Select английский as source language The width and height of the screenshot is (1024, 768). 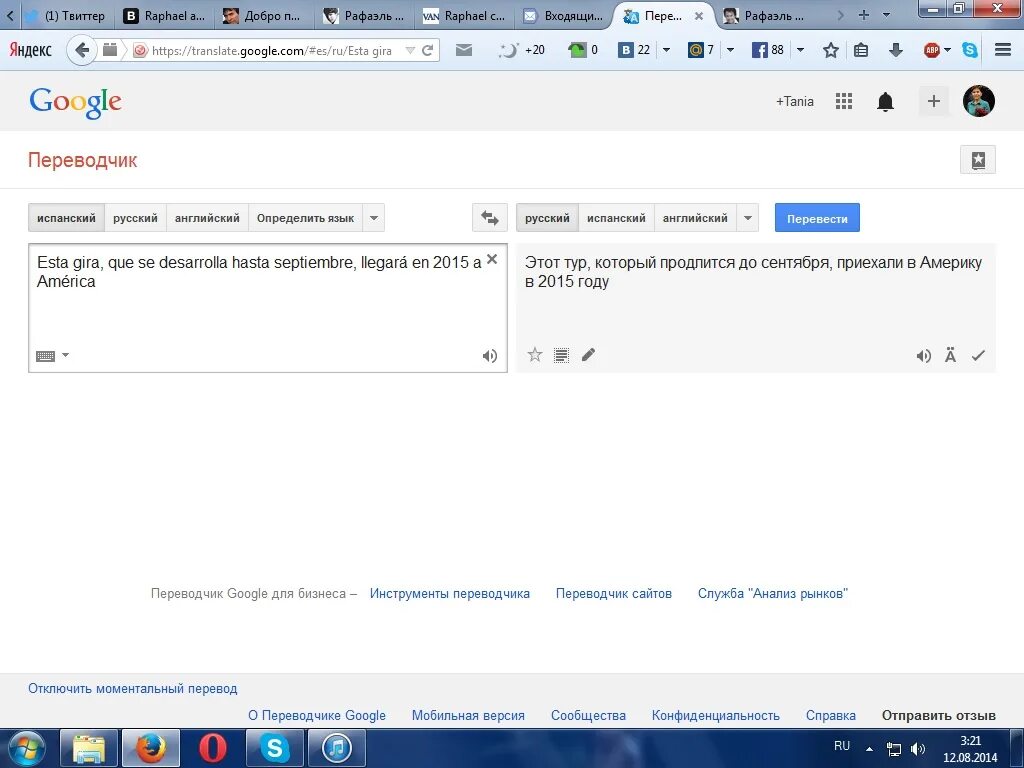click(x=207, y=218)
